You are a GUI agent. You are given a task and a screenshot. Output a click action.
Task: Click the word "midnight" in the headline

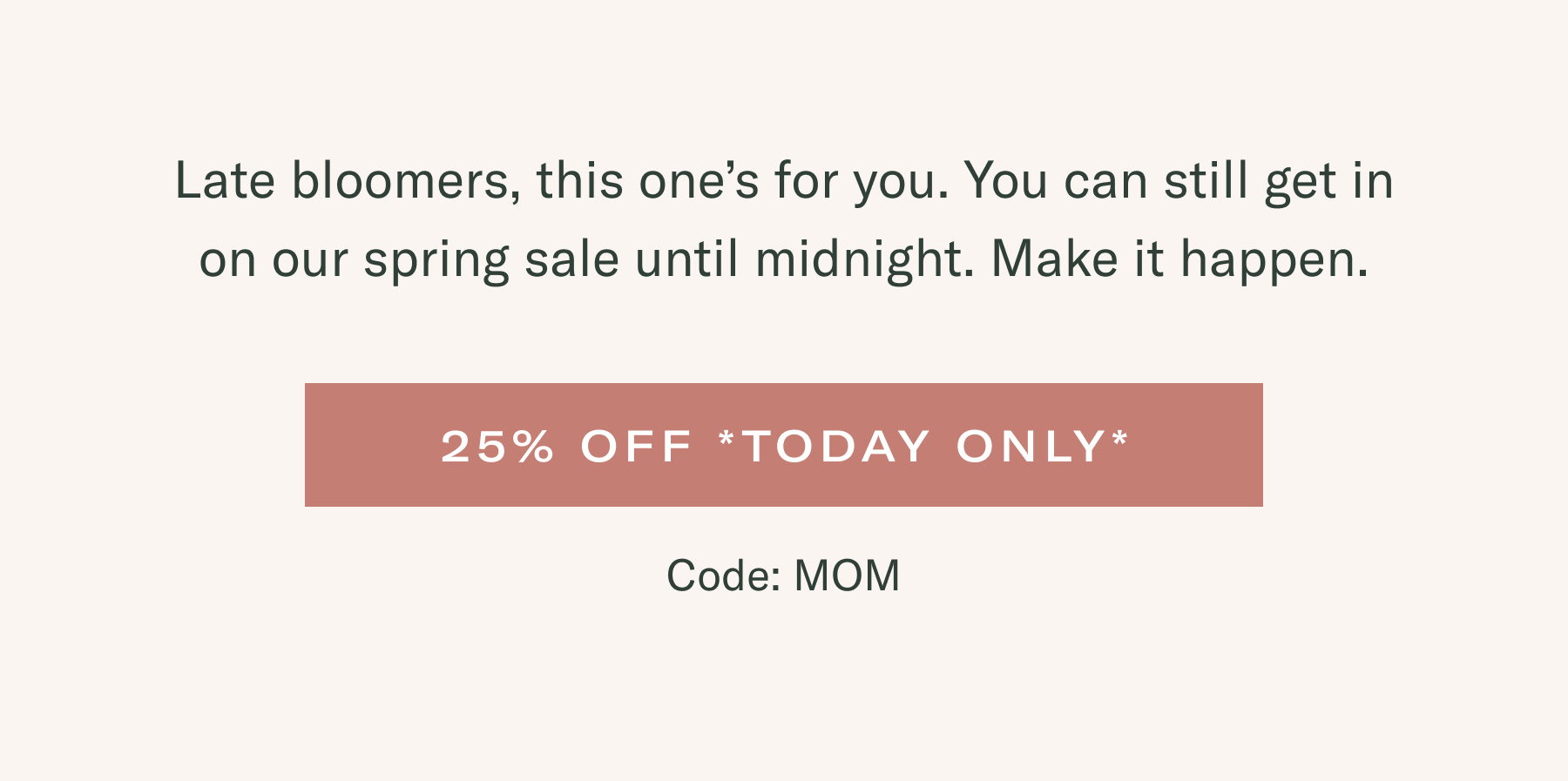pyautogui.click(x=858, y=259)
